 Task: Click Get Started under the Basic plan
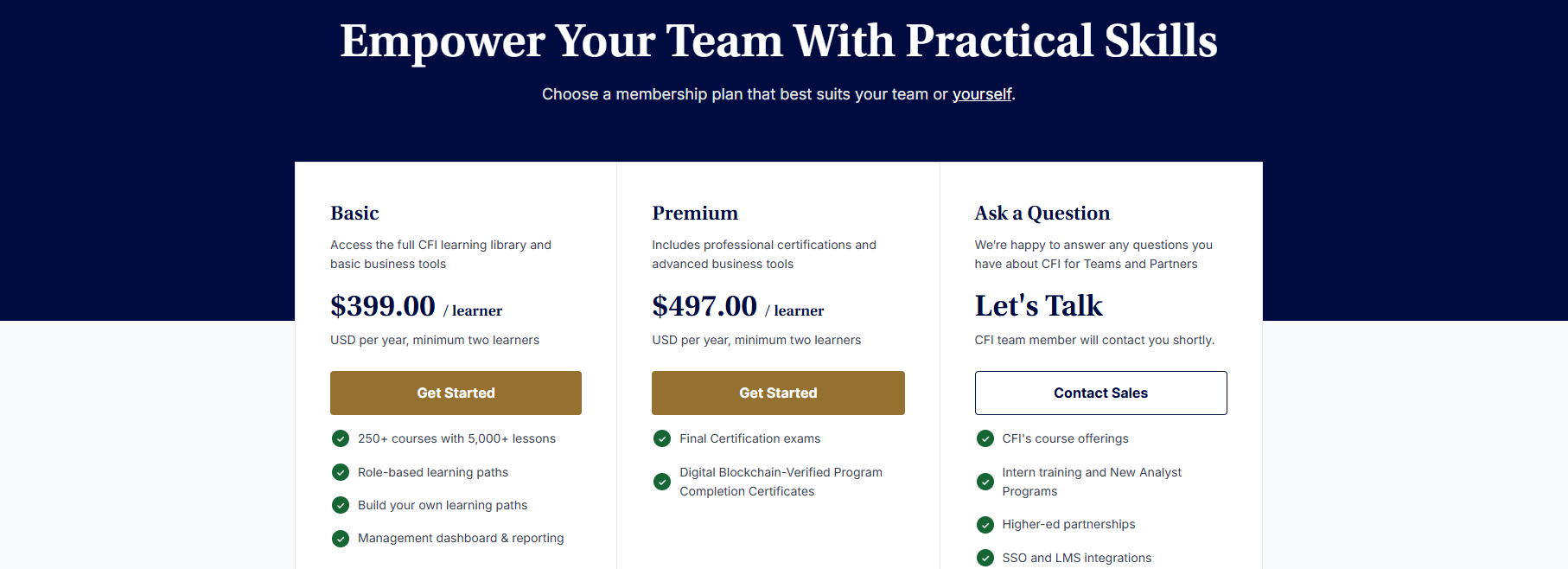point(456,393)
